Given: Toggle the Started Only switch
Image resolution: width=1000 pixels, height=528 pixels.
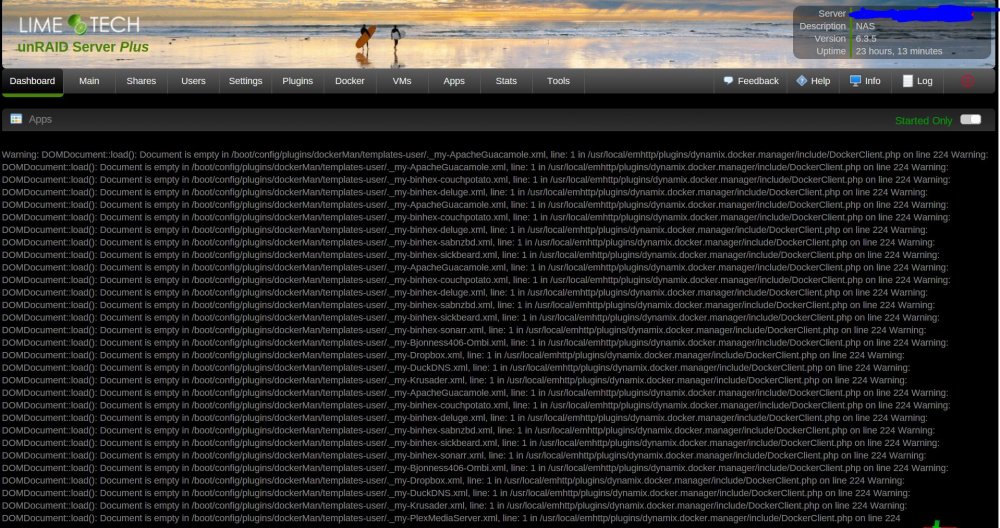Looking at the screenshot, I should (x=970, y=120).
